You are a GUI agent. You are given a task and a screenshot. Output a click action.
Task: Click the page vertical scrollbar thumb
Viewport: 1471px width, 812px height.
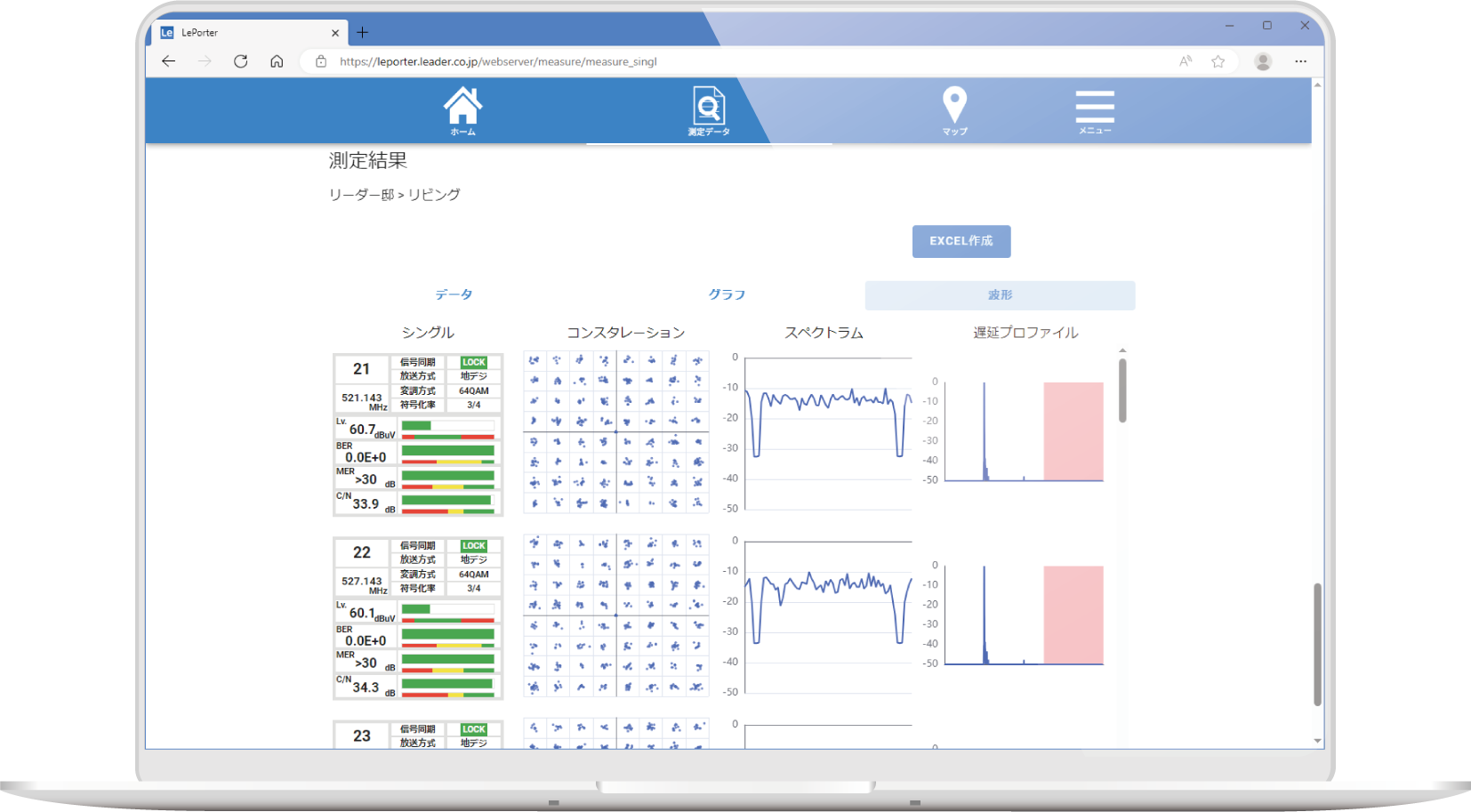coord(1317,644)
